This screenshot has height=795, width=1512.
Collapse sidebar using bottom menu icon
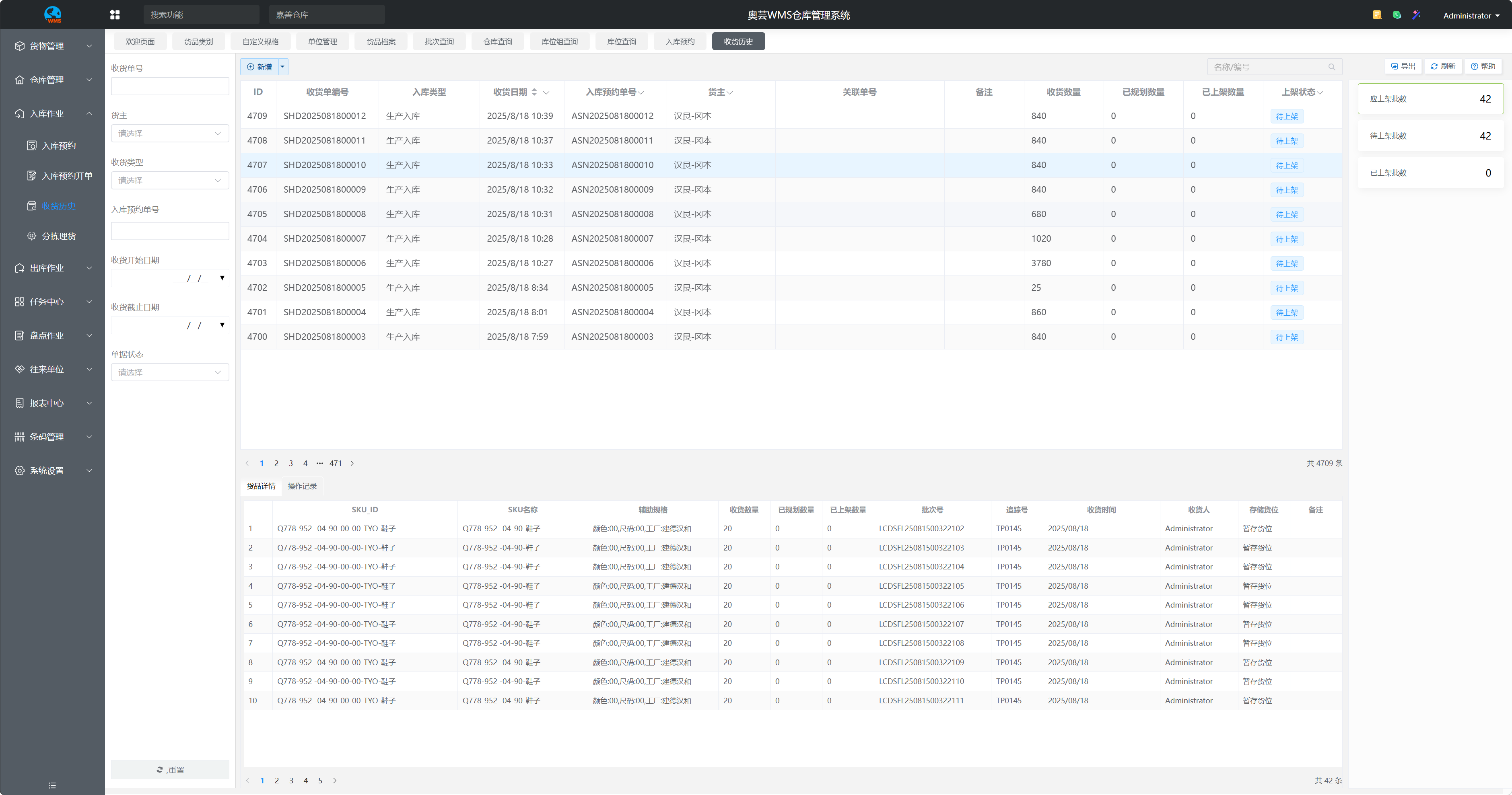(x=52, y=785)
